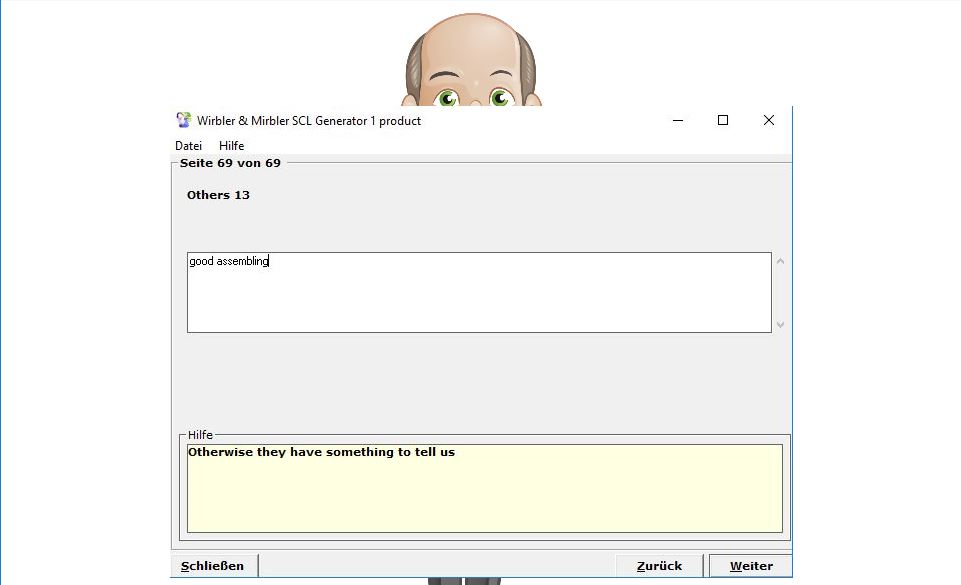Click the yellow Hilfe help text panel
The height and width of the screenshot is (585, 961).
[x=484, y=488]
